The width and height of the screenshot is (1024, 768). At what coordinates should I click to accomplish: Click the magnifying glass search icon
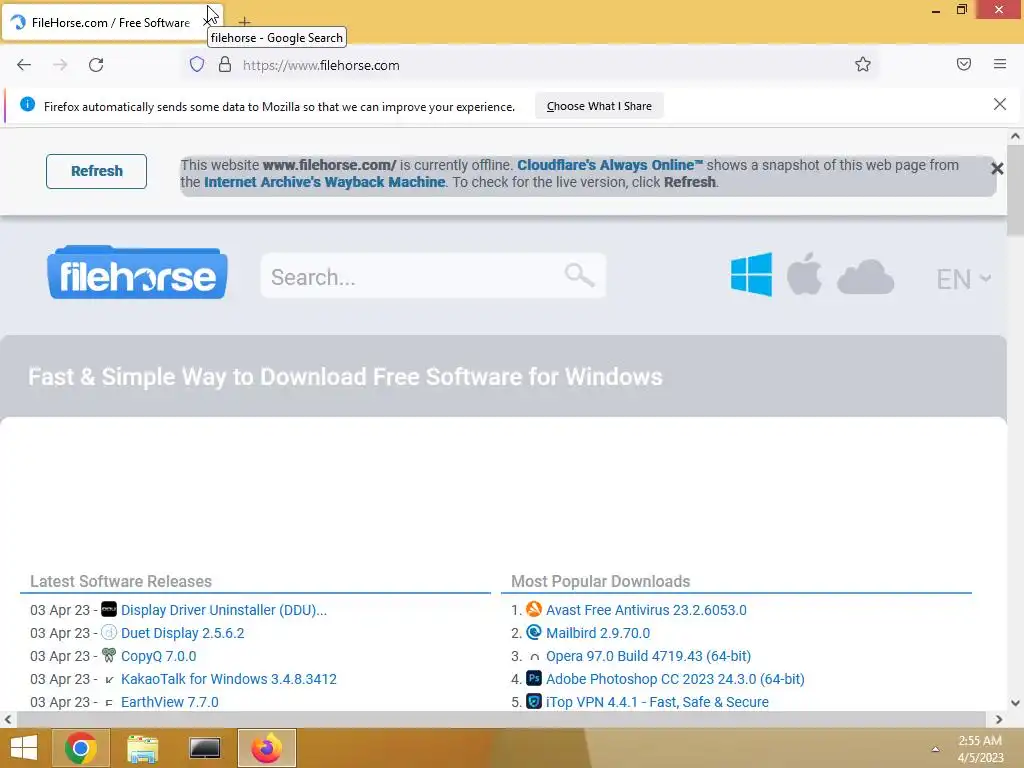(x=579, y=276)
